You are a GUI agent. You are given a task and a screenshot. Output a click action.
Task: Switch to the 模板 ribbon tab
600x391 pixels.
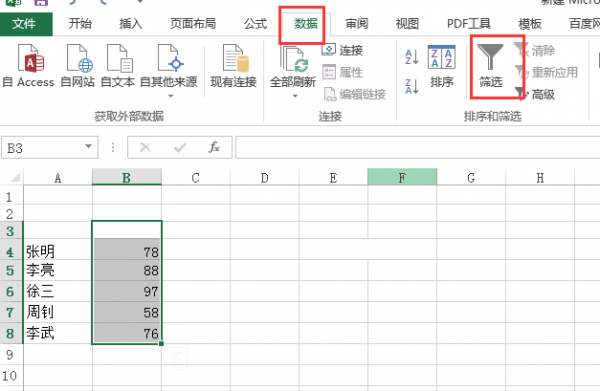(x=530, y=24)
